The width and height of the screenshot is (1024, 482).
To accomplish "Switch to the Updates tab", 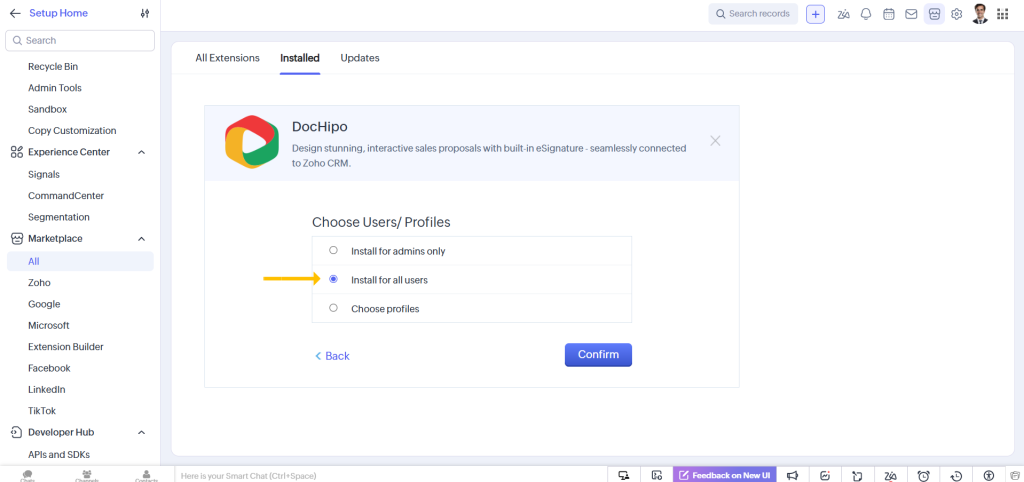I will [x=360, y=58].
